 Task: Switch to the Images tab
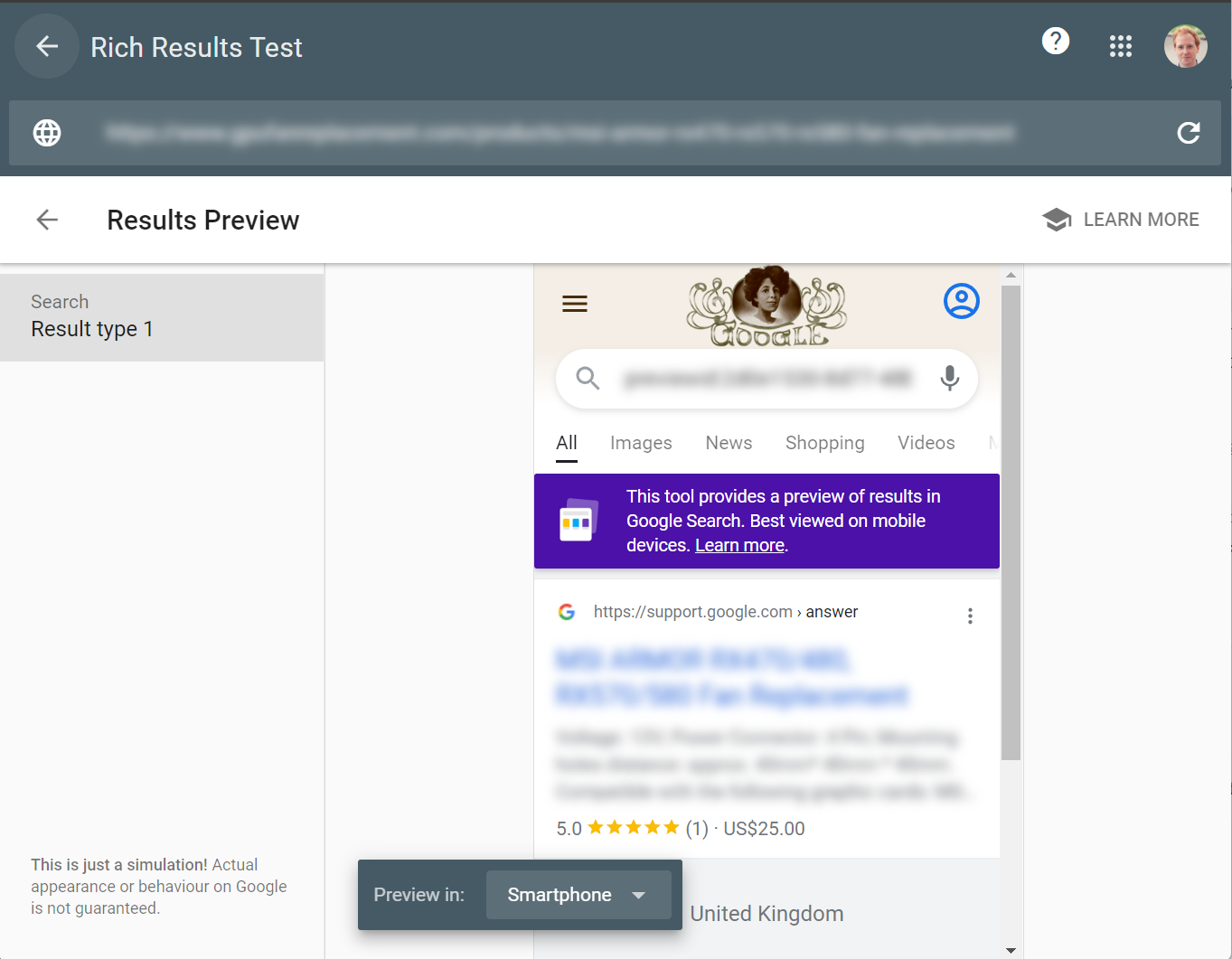point(641,443)
